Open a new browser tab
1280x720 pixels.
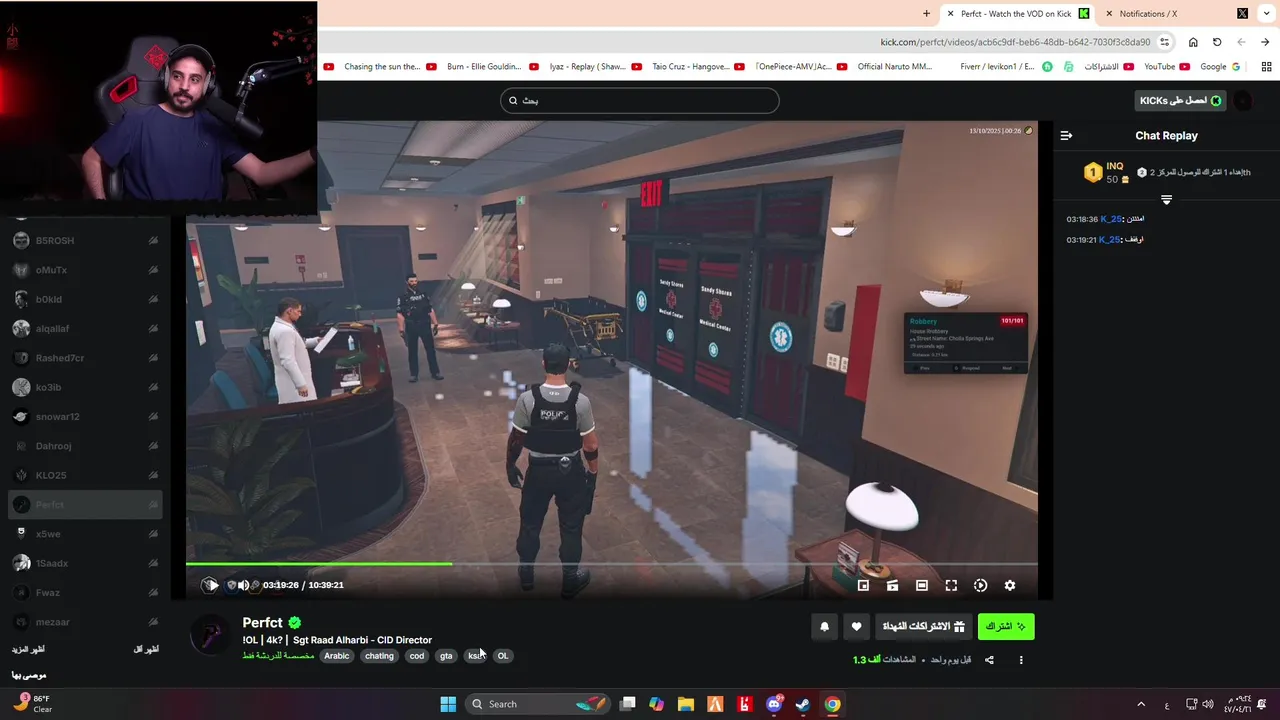pos(926,14)
